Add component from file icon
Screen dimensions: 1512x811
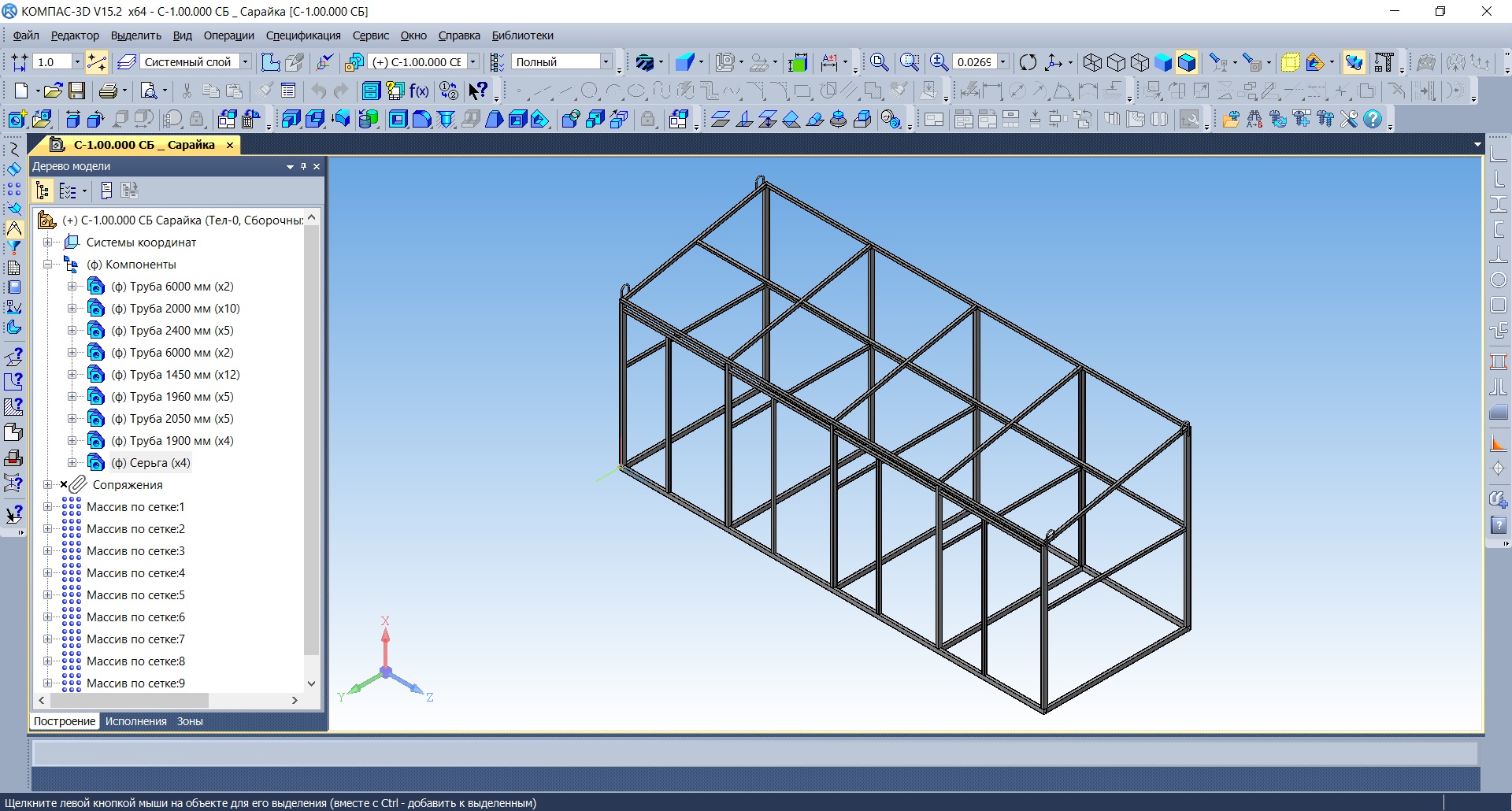pyautogui.click(x=42, y=120)
